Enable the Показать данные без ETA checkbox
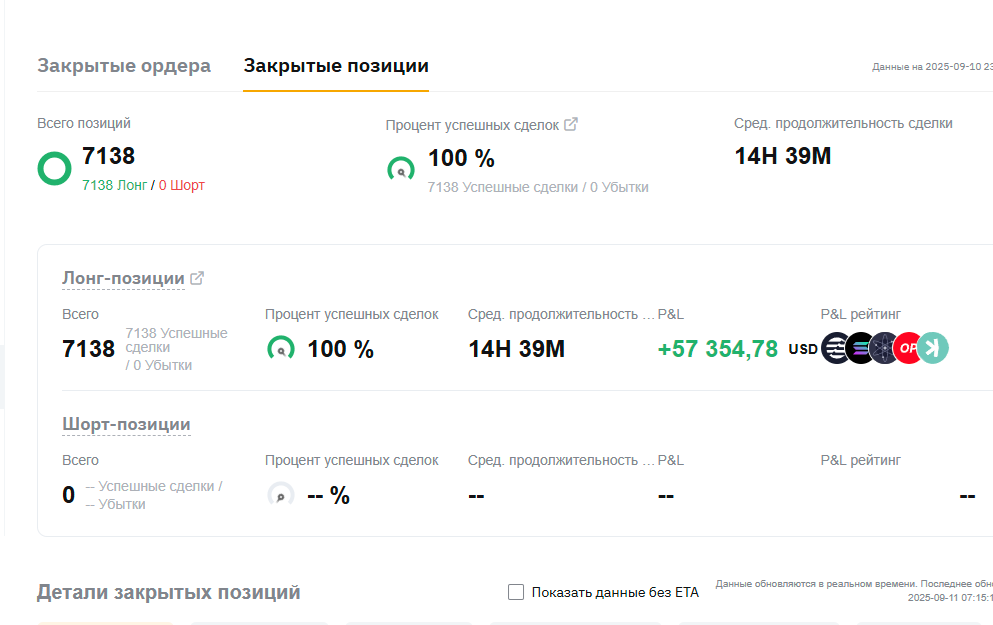 click(515, 592)
